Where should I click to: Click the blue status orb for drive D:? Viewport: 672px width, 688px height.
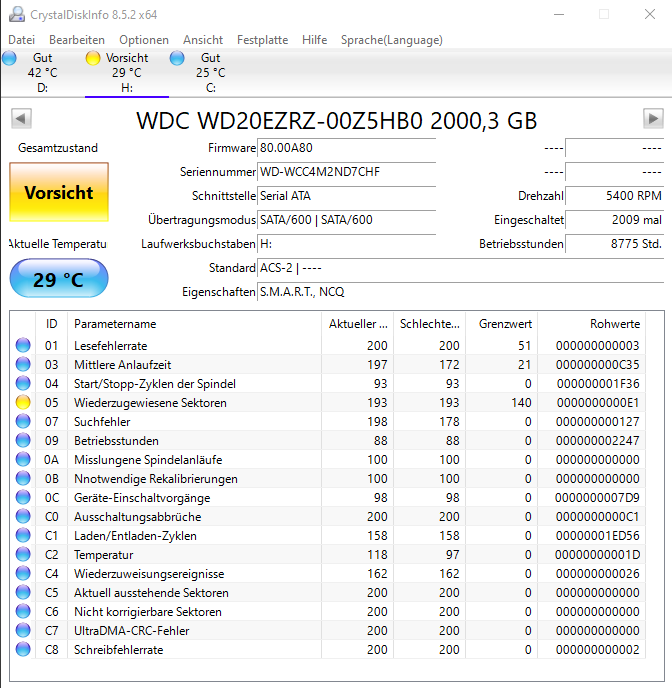click(9, 58)
